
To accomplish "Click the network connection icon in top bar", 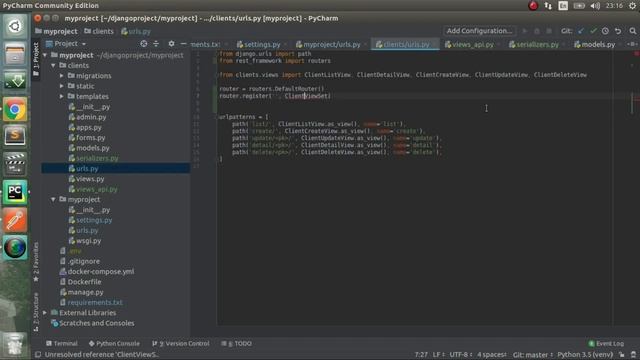I will point(548,6).
